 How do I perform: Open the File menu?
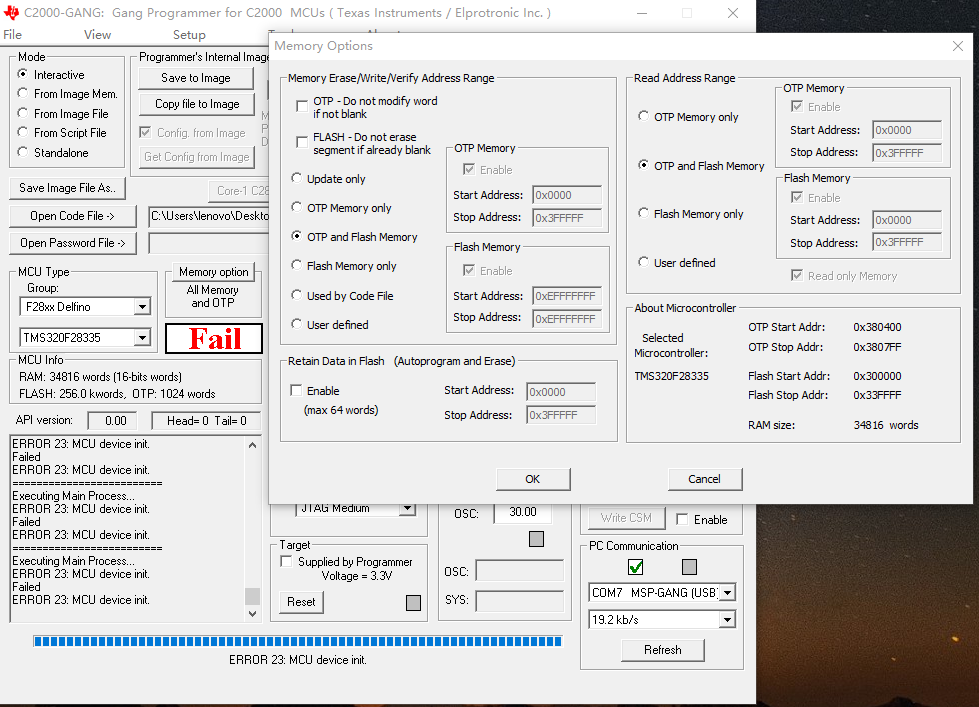click(x=12, y=35)
